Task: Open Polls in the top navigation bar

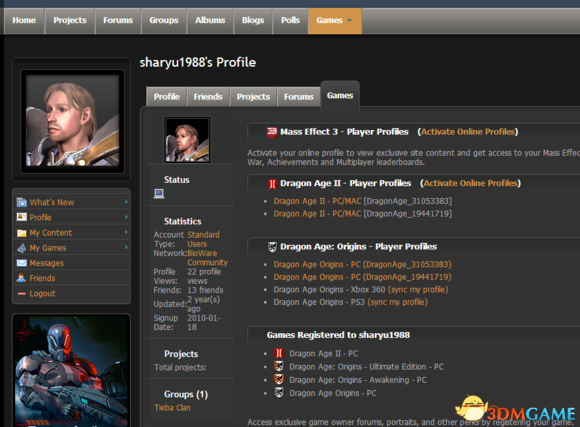Action: pos(290,21)
